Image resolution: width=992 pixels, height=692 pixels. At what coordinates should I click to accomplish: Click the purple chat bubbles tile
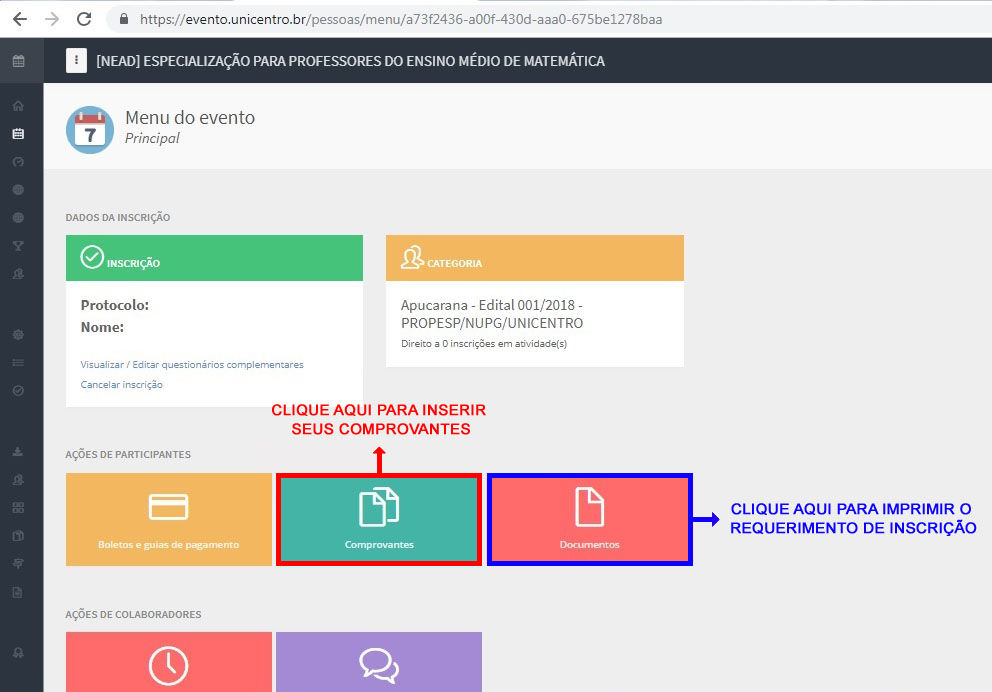[379, 662]
